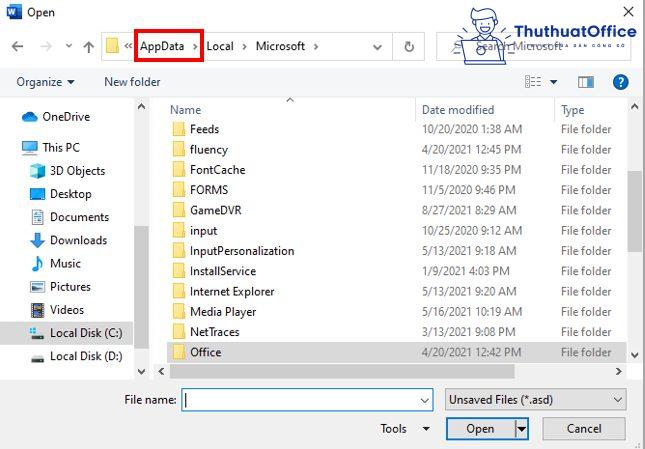
Task: Select OneDrive in navigation pane
Action: (56, 117)
